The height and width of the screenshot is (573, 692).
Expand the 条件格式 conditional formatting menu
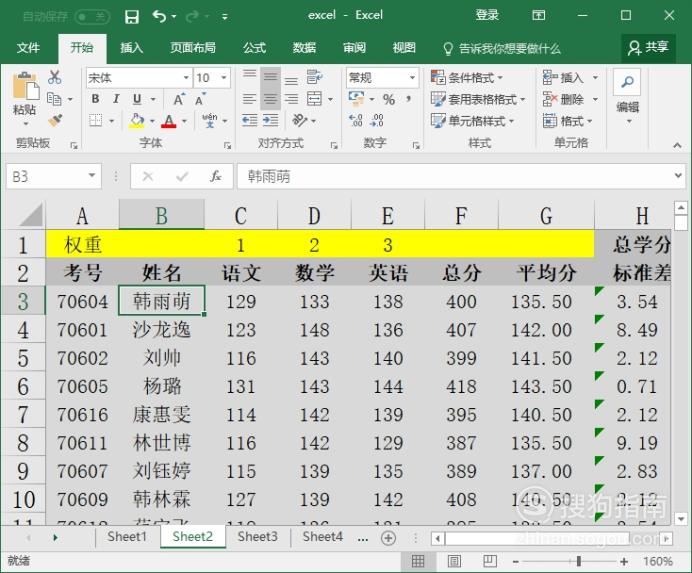467,78
